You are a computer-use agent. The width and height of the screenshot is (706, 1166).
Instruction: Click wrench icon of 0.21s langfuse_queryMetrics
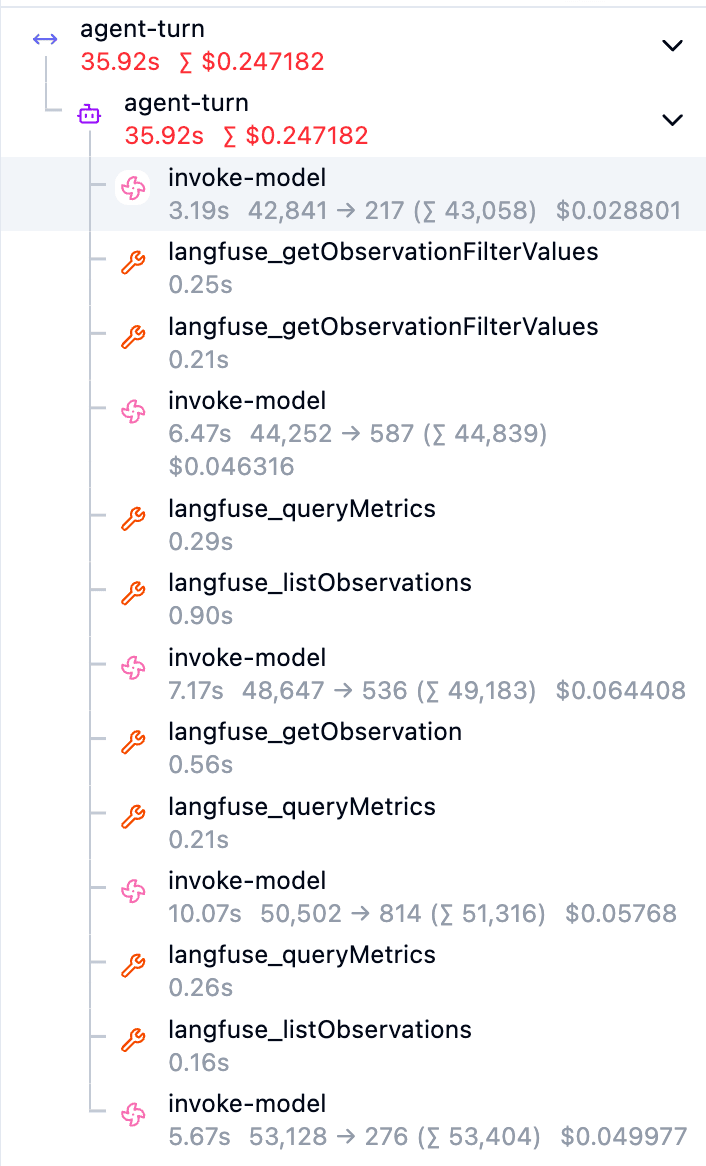click(x=133, y=816)
